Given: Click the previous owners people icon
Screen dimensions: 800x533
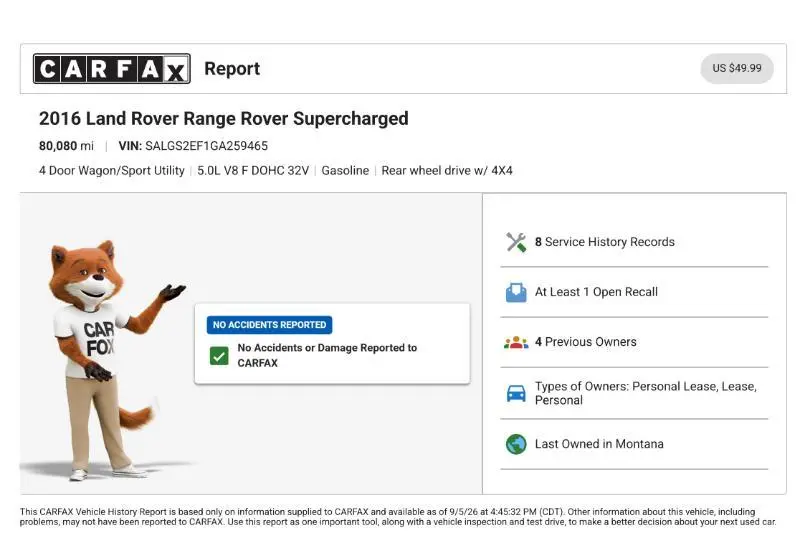Looking at the screenshot, I should click(516, 342).
